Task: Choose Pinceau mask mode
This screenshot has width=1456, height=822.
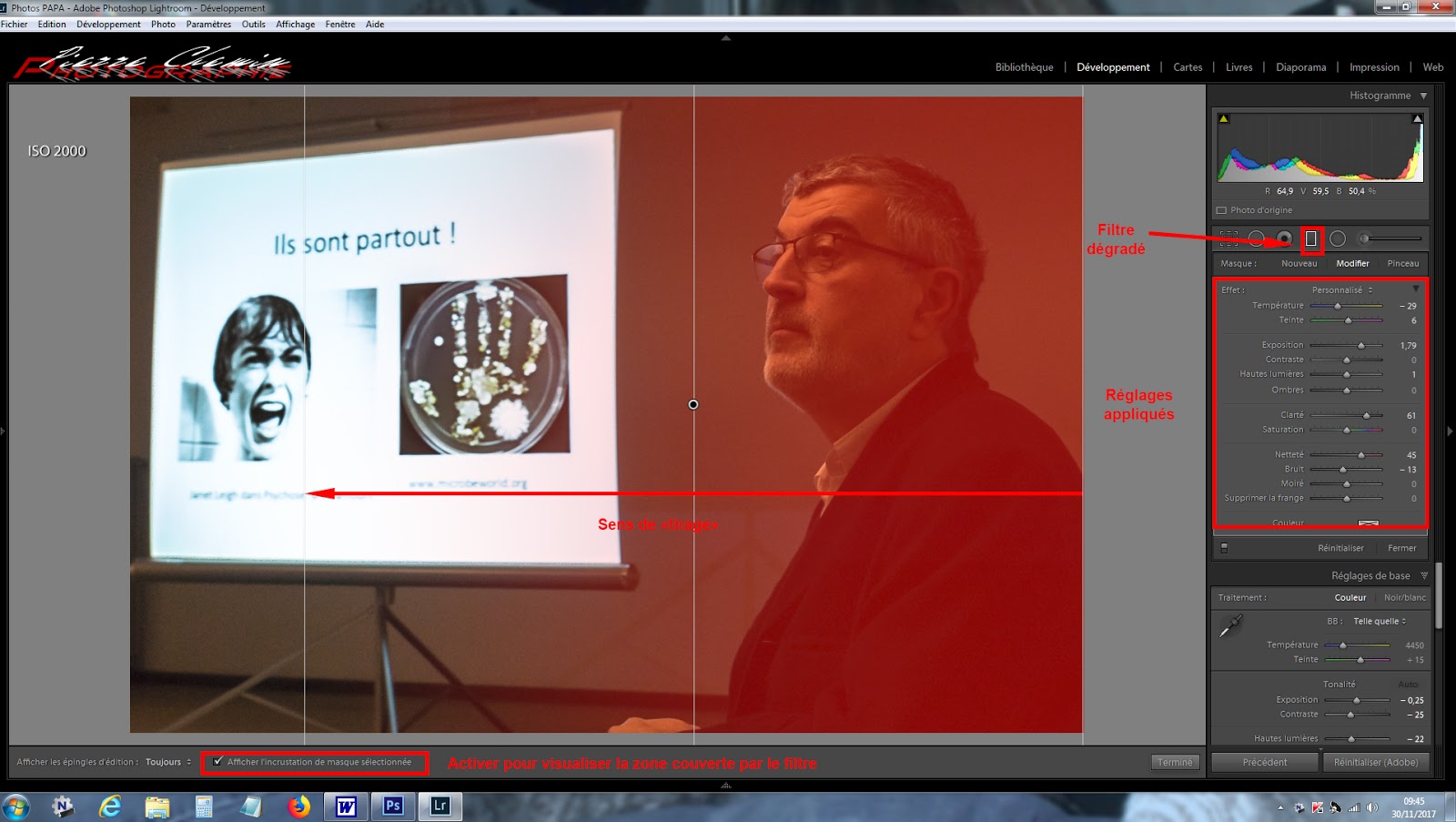Action: 1403,264
